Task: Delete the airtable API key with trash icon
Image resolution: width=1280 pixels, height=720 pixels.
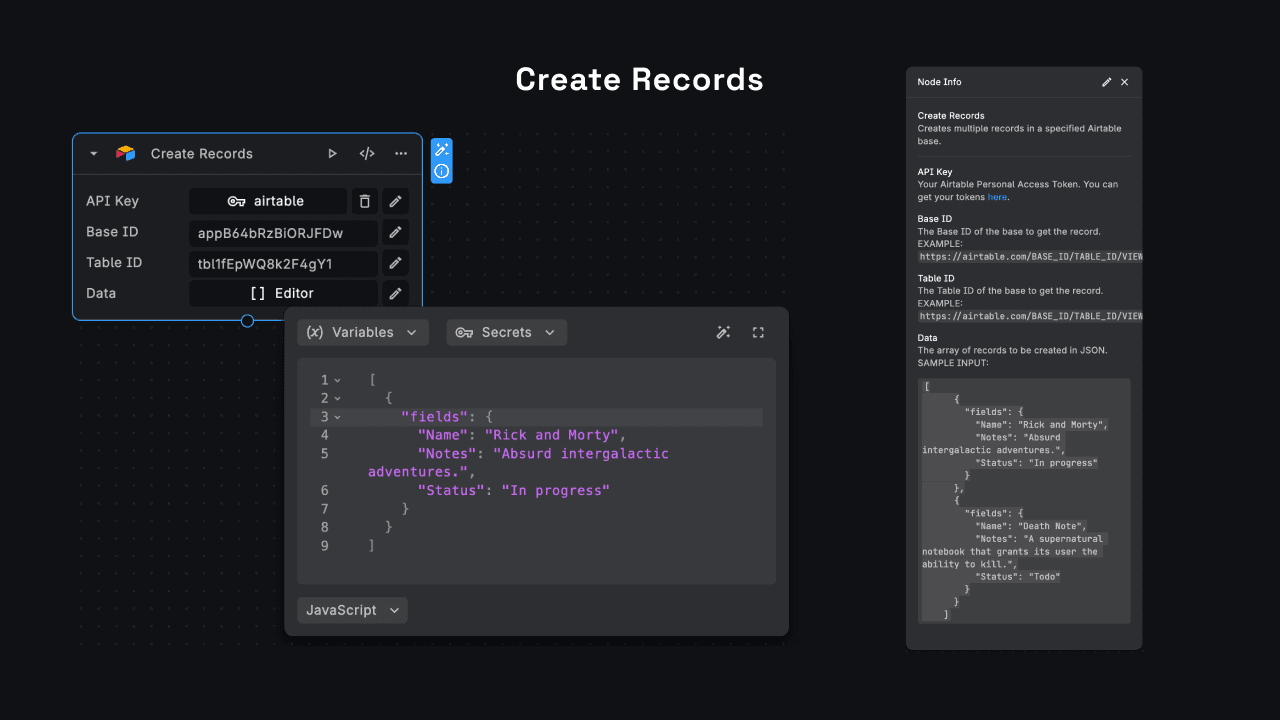Action: [x=364, y=201]
